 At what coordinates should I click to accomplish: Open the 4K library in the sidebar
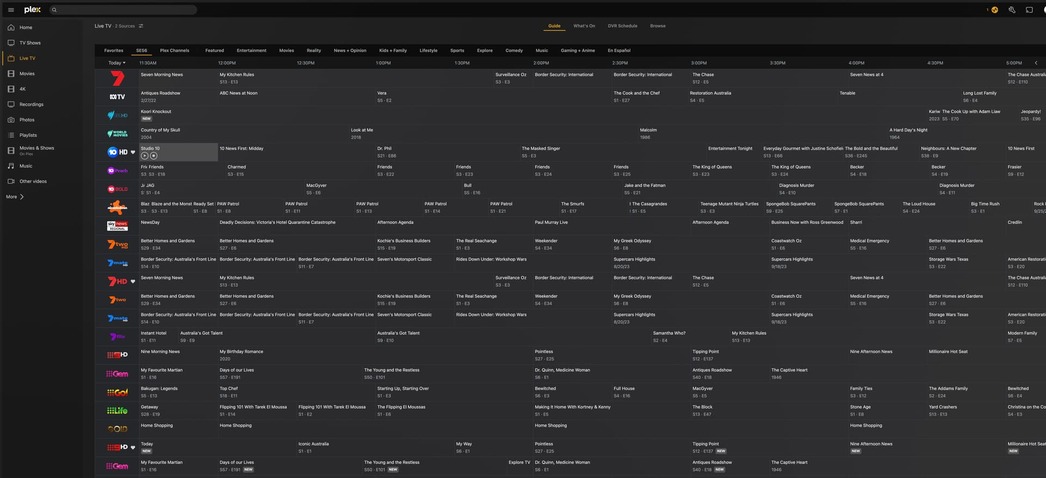[x=17, y=89]
